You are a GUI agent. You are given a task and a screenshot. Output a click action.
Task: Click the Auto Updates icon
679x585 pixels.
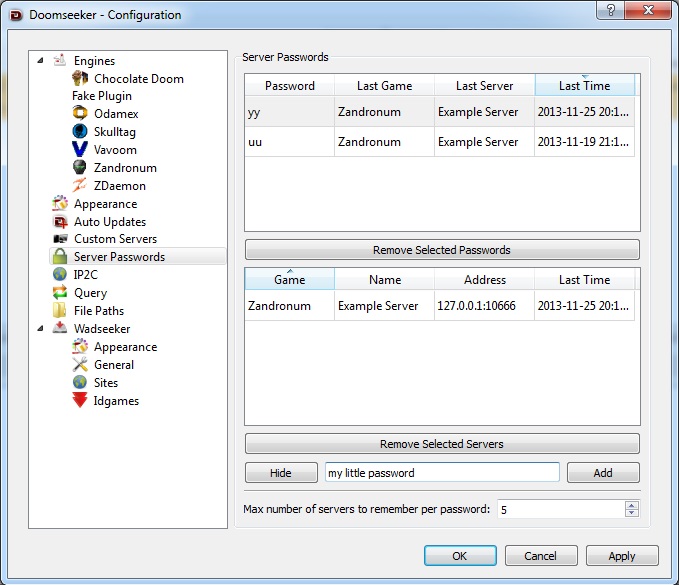[x=60, y=222]
